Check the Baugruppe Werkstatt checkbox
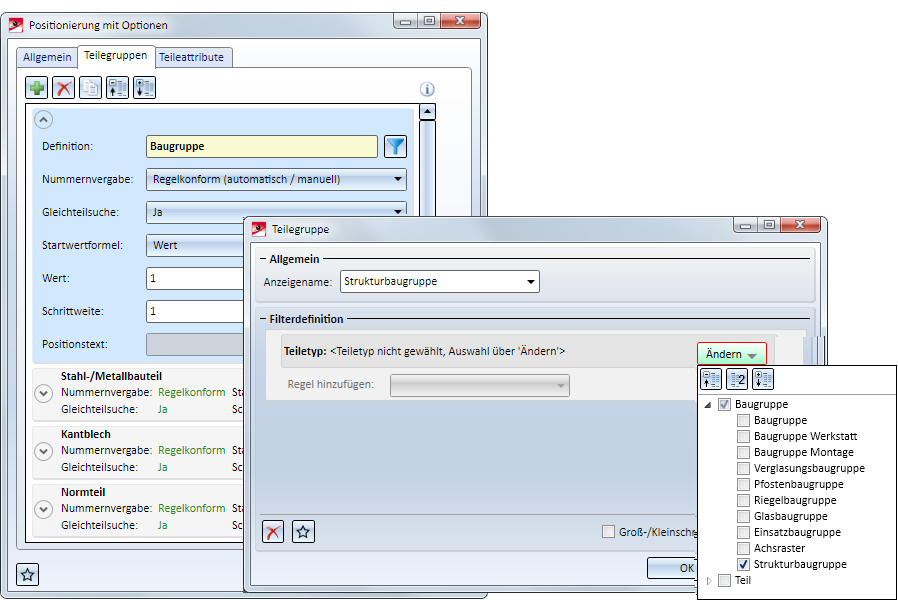Image resolution: width=898 pixels, height=600 pixels. (743, 436)
